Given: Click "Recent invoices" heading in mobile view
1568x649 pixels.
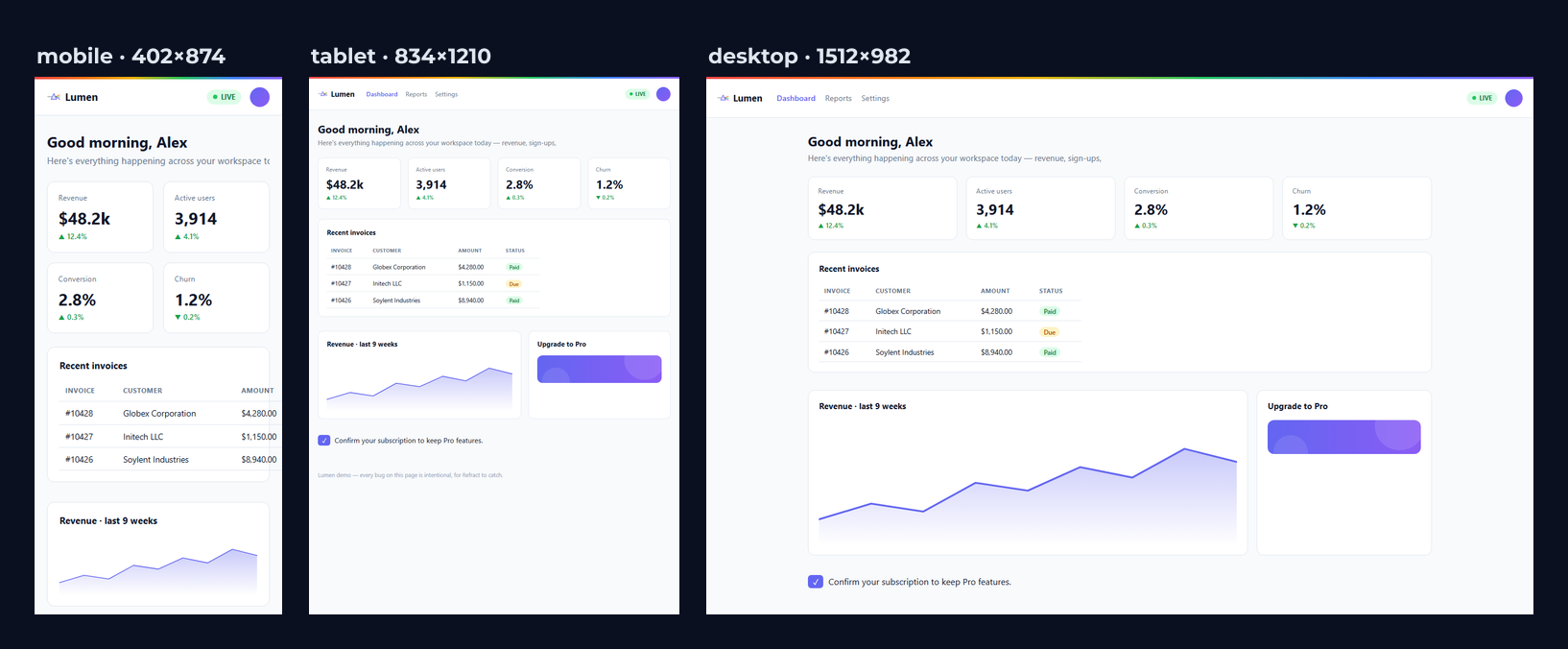Looking at the screenshot, I should (93, 366).
